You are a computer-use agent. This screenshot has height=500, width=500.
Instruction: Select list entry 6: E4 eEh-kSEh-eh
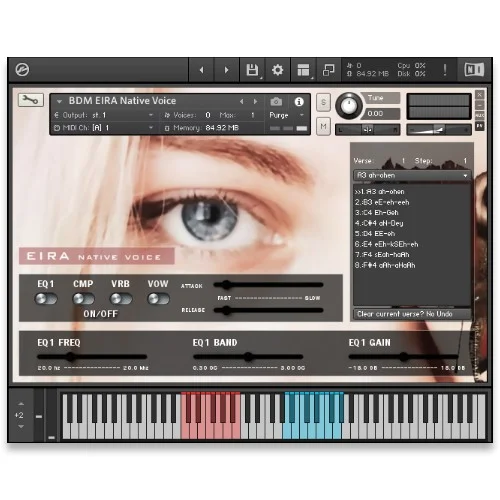412,244
